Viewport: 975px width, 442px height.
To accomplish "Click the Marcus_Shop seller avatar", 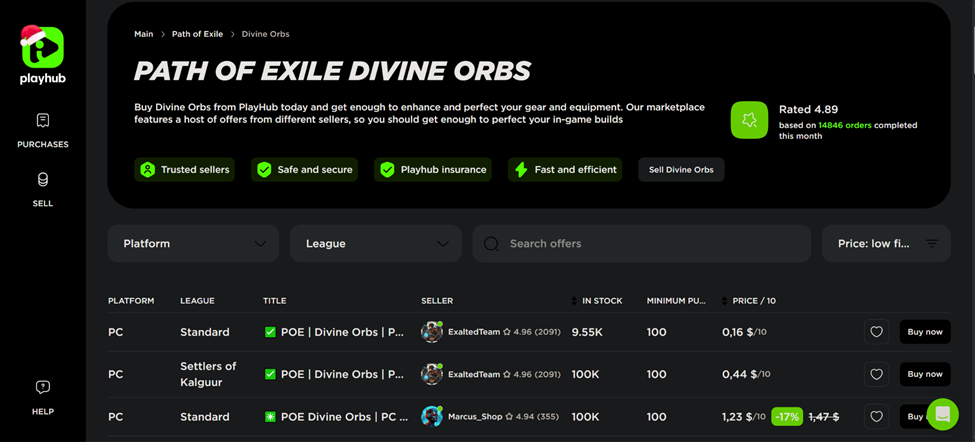I will (432, 416).
